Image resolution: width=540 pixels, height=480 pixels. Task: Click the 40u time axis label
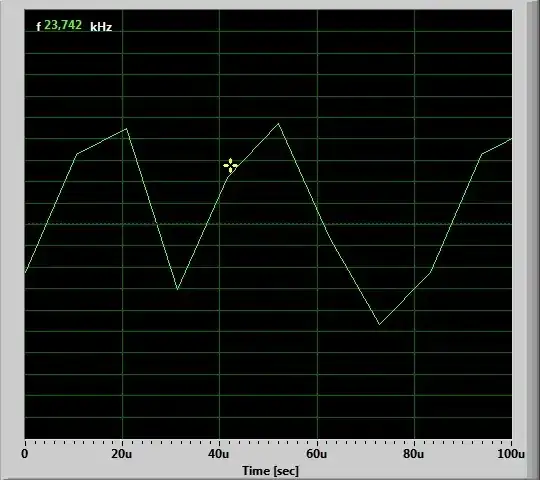point(218,454)
